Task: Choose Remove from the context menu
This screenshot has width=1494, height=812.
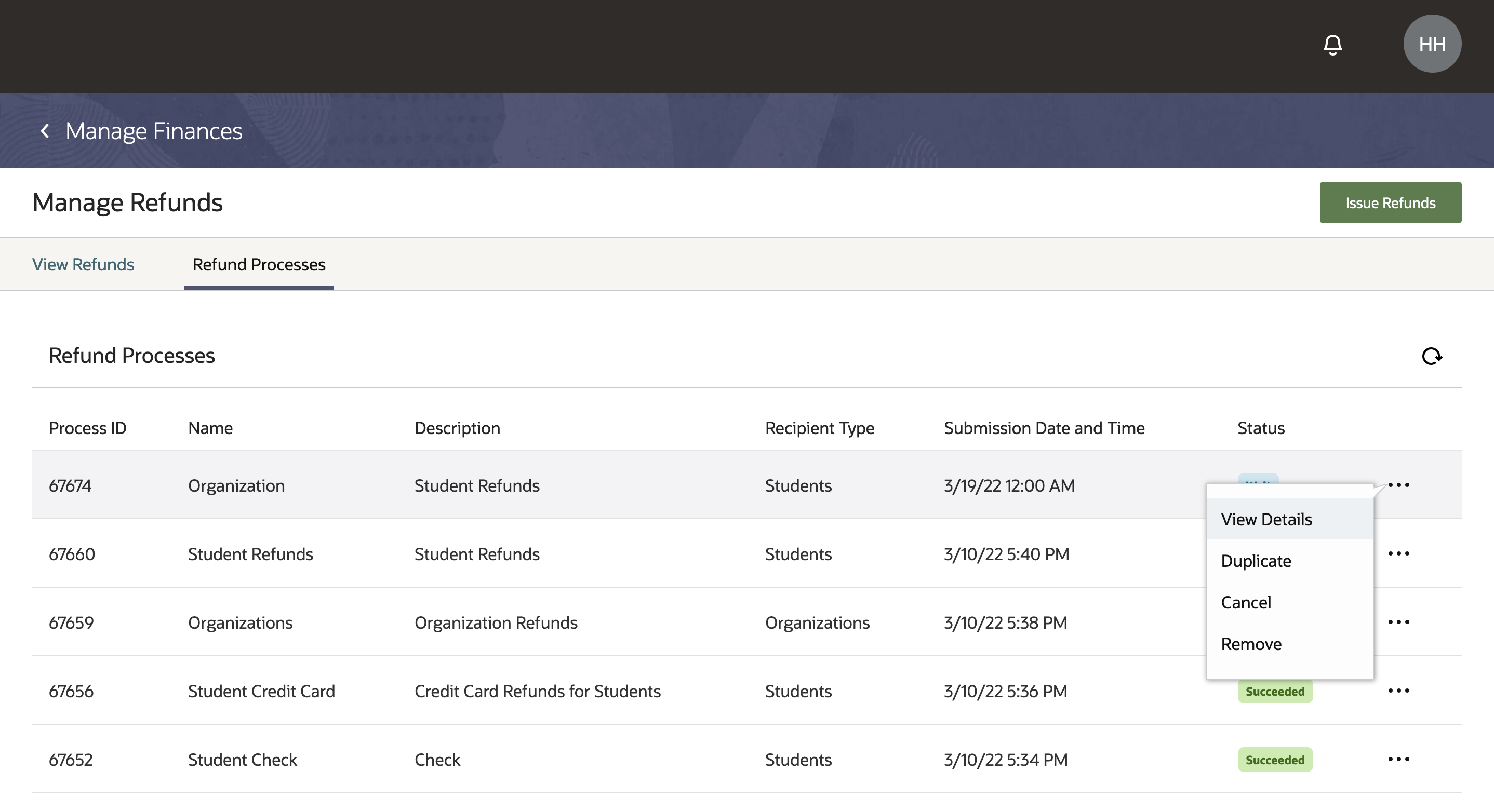Action: [x=1251, y=644]
